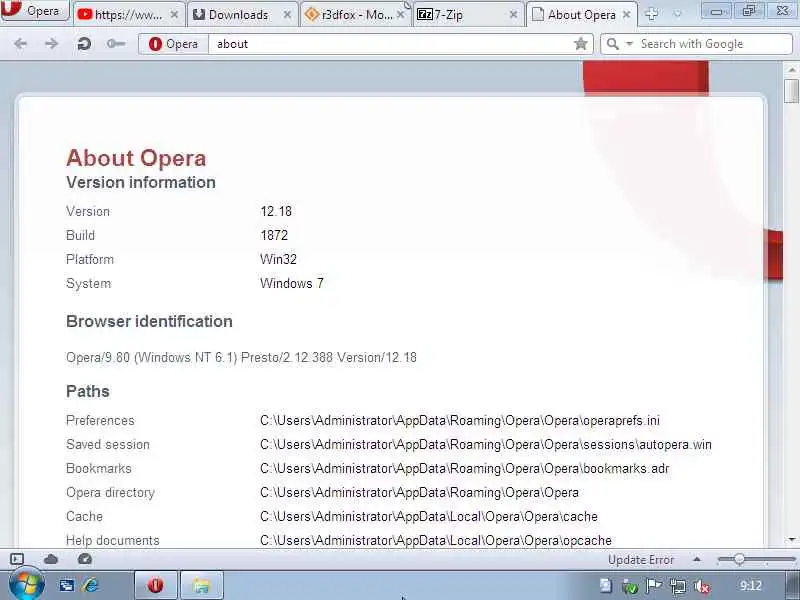Screen dimensions: 800x600
Task: Click the Show desktop button
Action: tap(790, 586)
